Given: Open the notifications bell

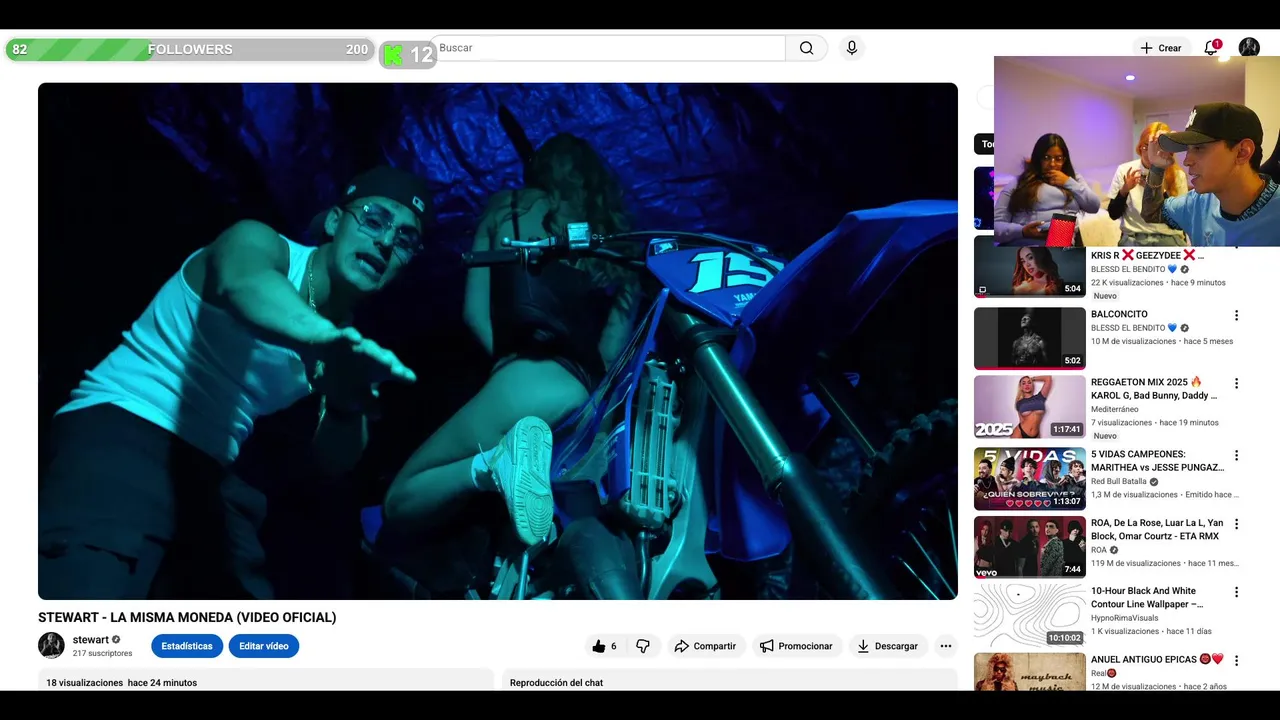Looking at the screenshot, I should point(1211,48).
